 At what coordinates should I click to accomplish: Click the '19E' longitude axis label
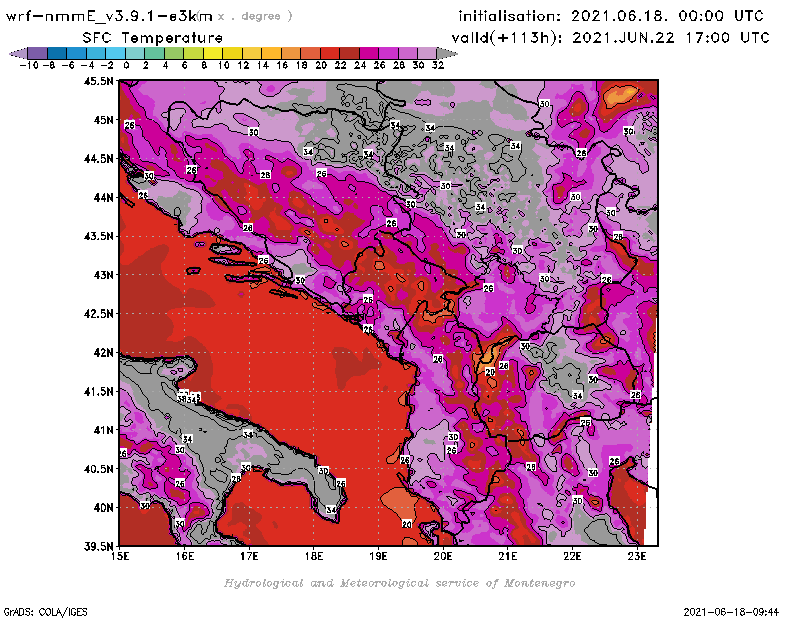378,556
